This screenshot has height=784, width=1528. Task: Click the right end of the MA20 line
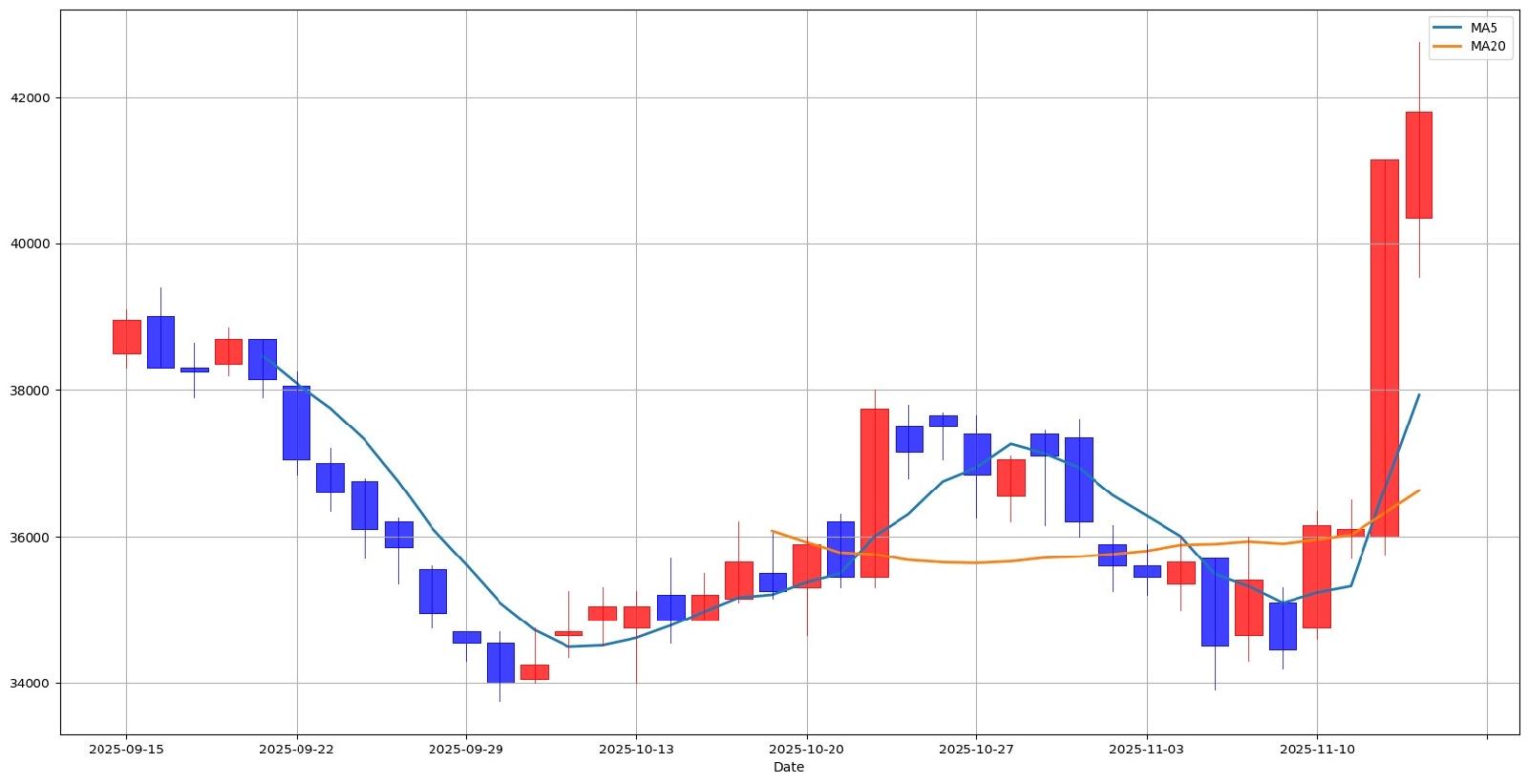point(1418,491)
